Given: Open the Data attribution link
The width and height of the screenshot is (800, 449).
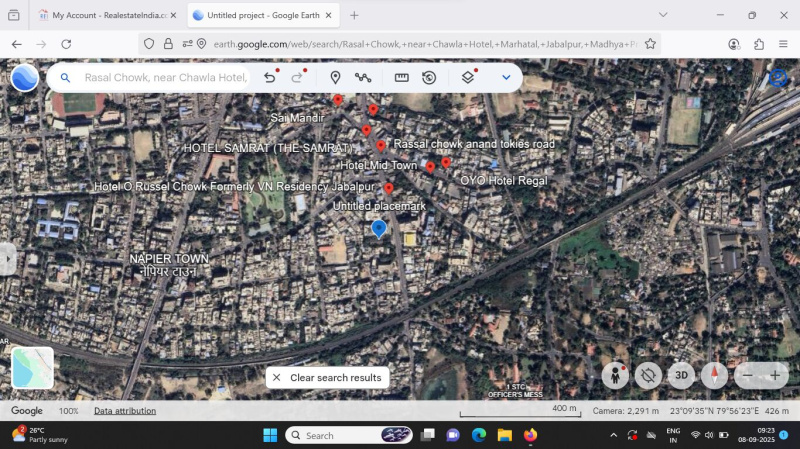Looking at the screenshot, I should [125, 411].
